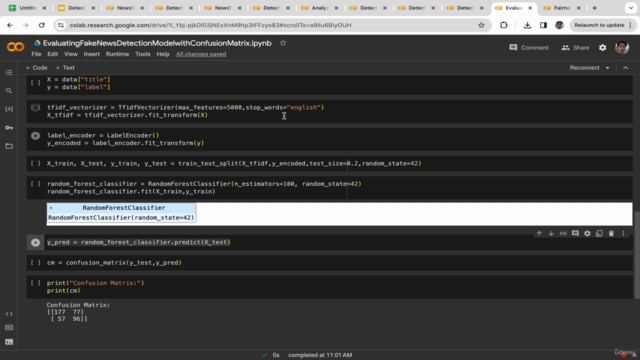This screenshot has width=640, height=360.
Task: Click into the train_test_split code cell
Action: coord(329,164)
